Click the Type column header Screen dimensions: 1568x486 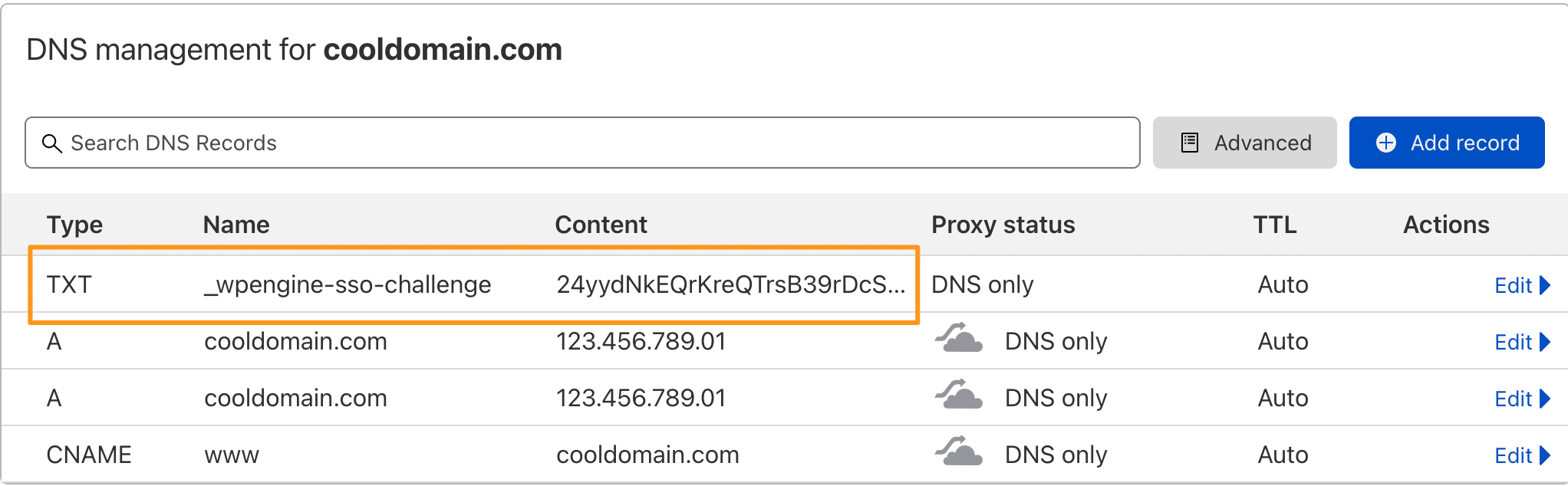[74, 225]
